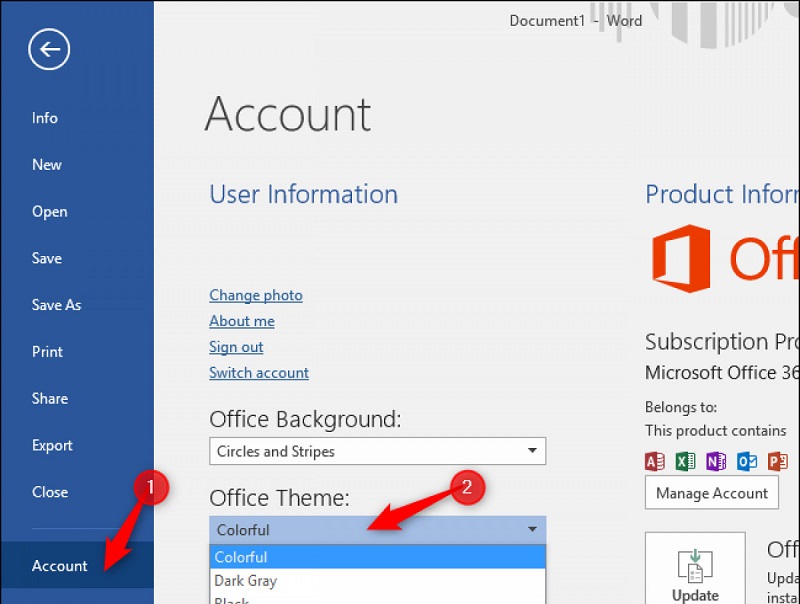Image resolution: width=800 pixels, height=604 pixels.
Task: Collapse the Office Theme dropdown arrow
Action: point(532,530)
